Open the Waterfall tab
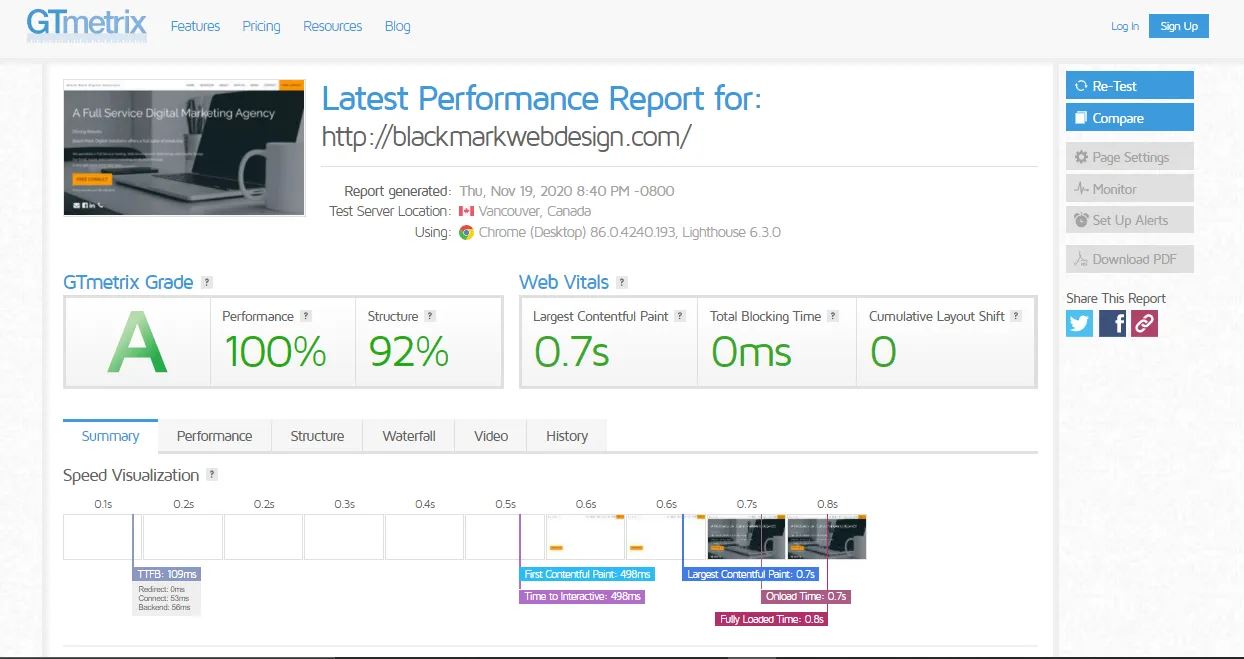The image size is (1244, 659). pyautogui.click(x=409, y=436)
